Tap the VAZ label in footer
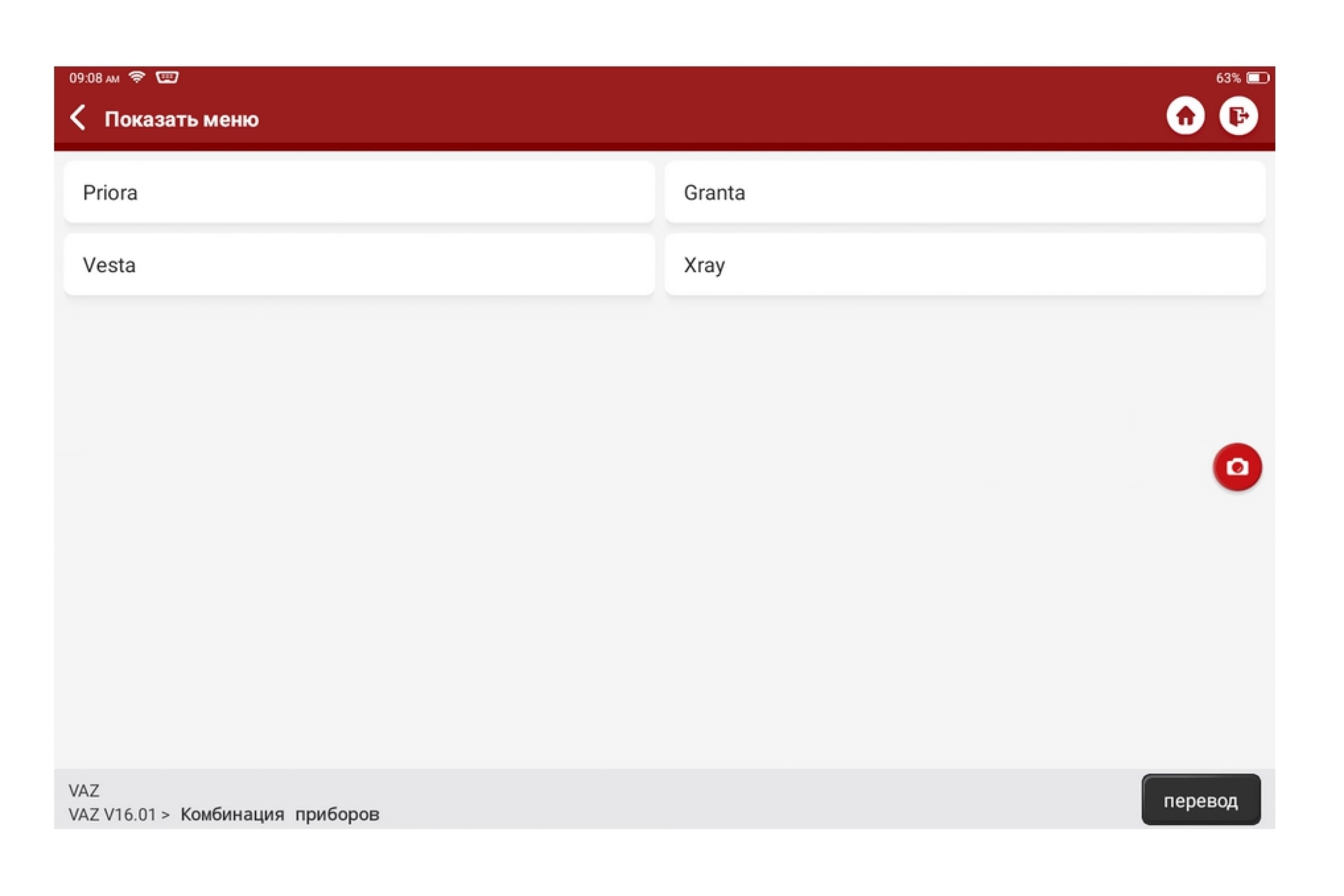The width and height of the screenshot is (1344, 896). point(84,790)
